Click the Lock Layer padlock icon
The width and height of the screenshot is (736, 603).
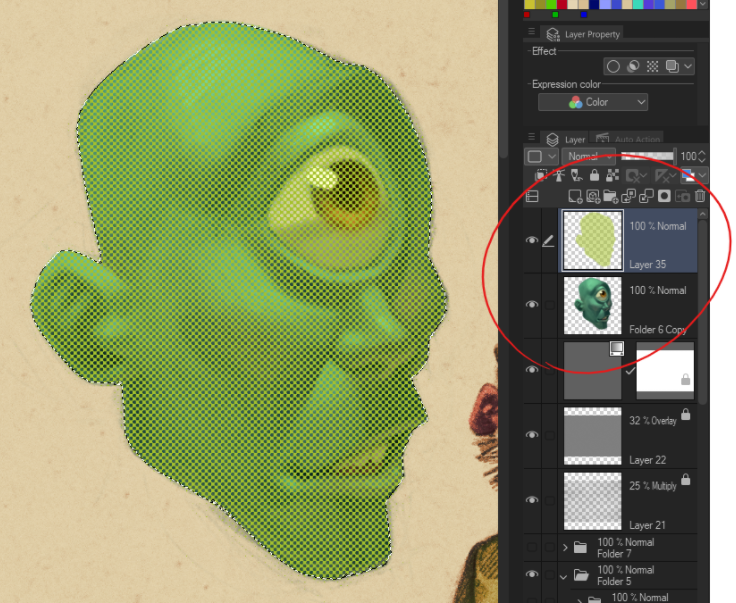point(594,176)
